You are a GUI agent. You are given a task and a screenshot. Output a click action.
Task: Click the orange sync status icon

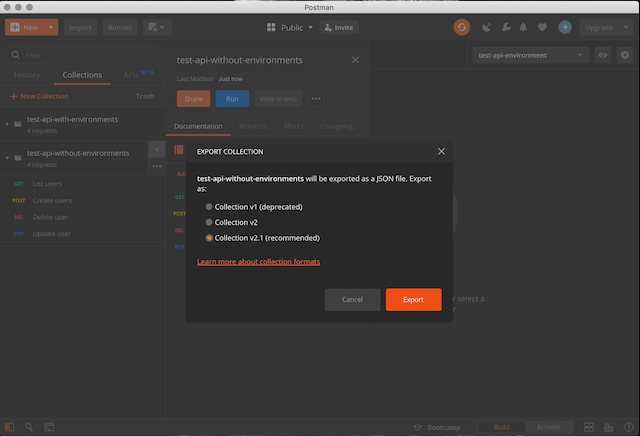(x=462, y=27)
